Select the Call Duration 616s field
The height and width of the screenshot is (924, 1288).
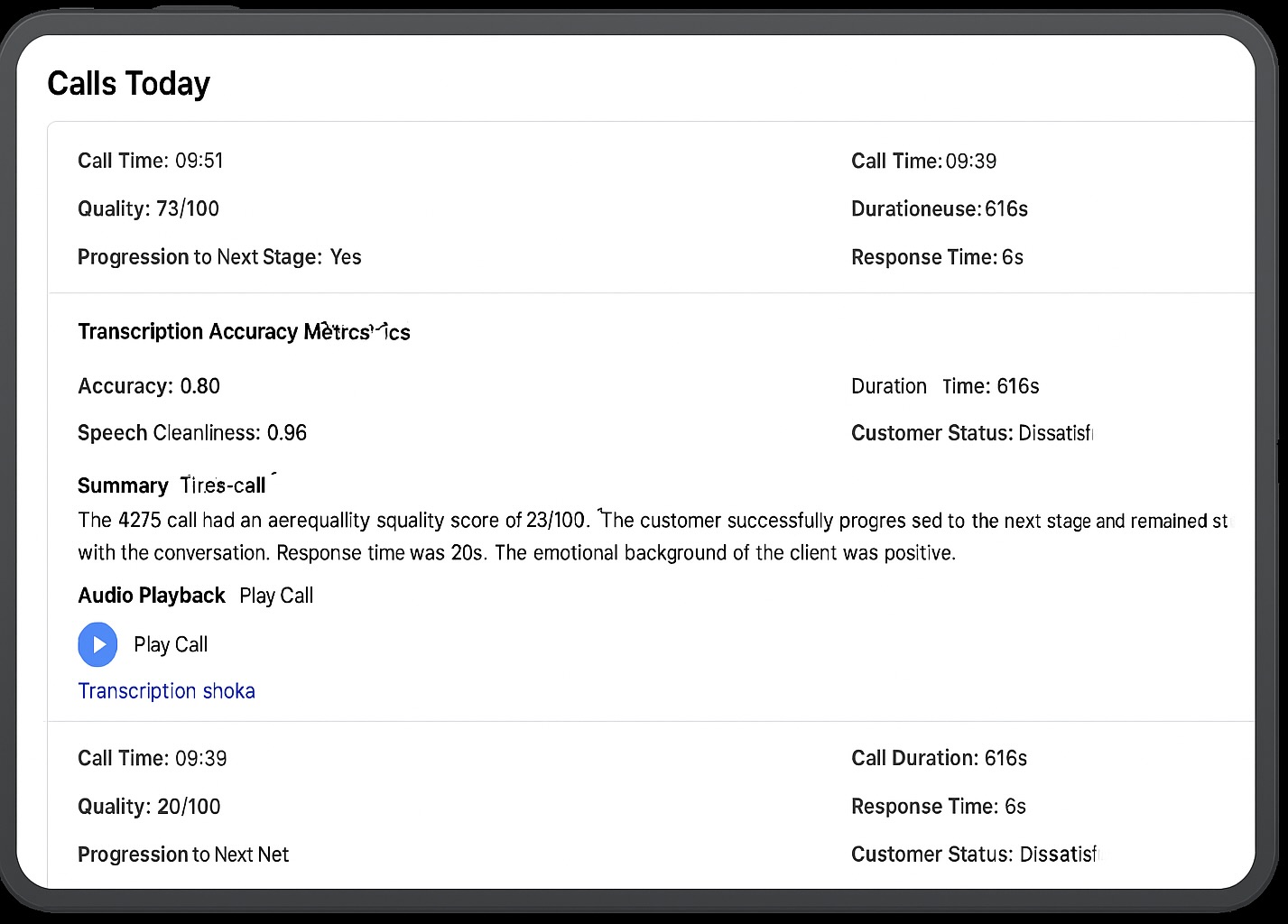pyautogui.click(x=939, y=758)
